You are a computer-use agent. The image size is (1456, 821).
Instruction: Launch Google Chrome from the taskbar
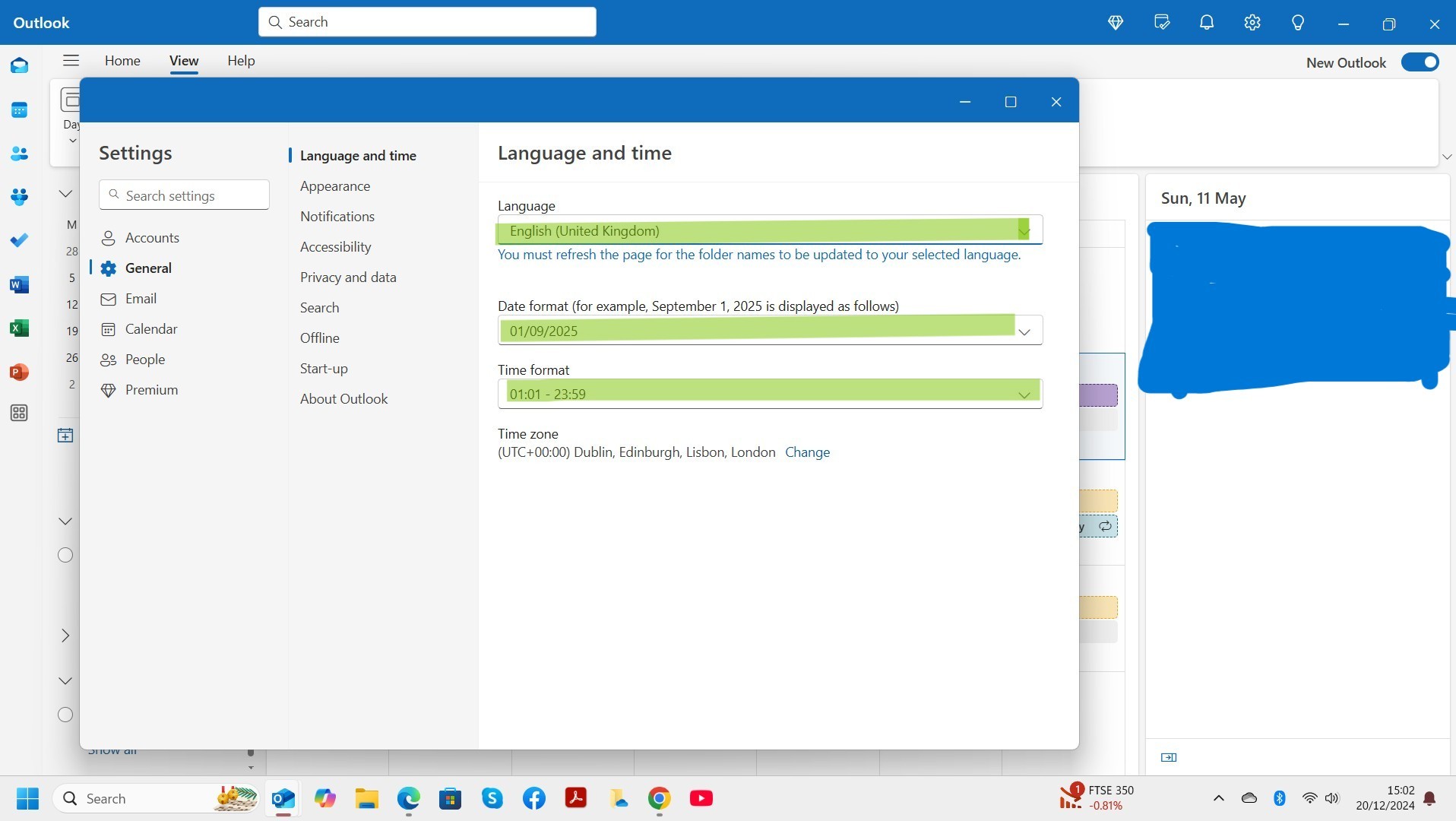(x=659, y=798)
